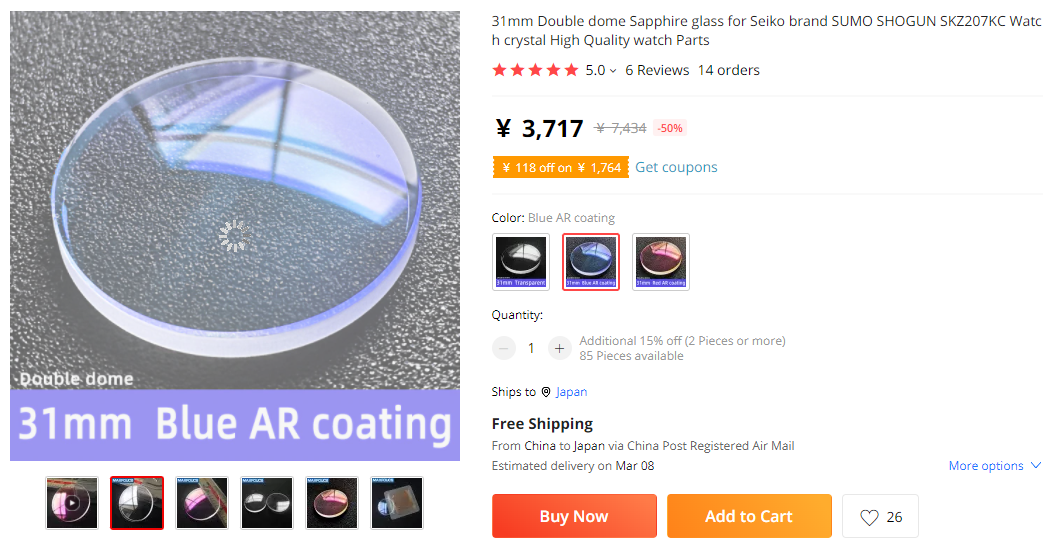The image size is (1059, 554).
Task: Open the 5.0 rating dropdown
Action: (600, 70)
